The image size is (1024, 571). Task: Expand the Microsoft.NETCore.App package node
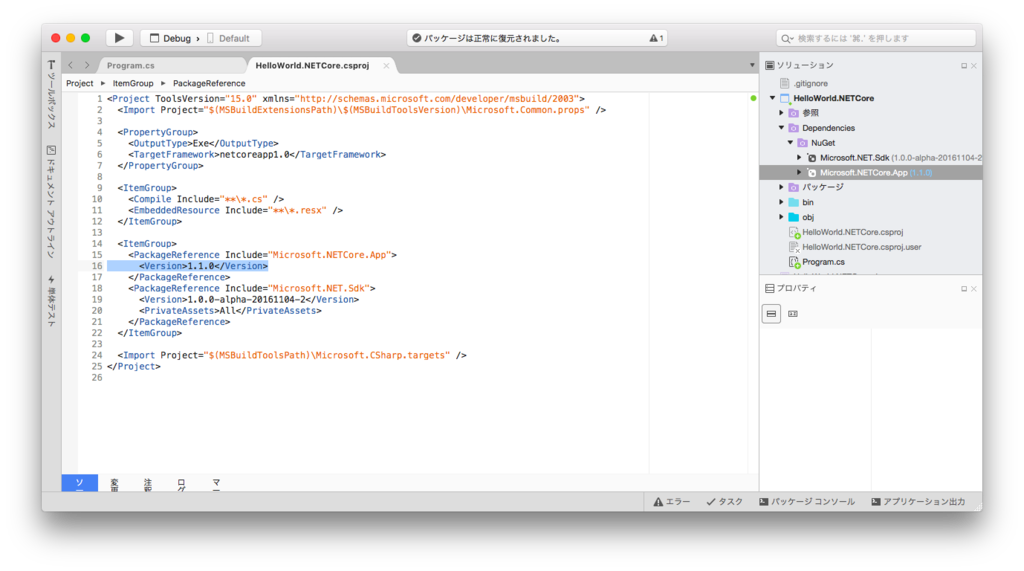pos(799,172)
